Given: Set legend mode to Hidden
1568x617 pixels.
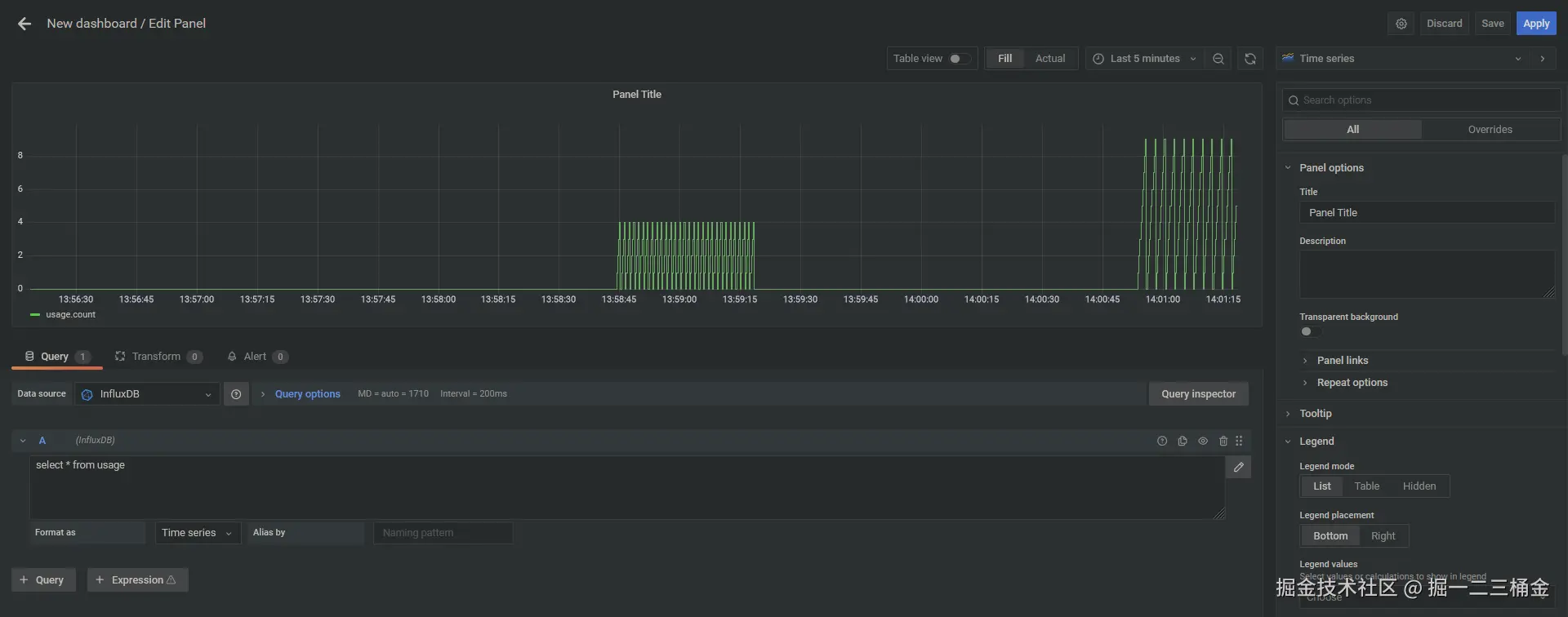Looking at the screenshot, I should point(1419,486).
